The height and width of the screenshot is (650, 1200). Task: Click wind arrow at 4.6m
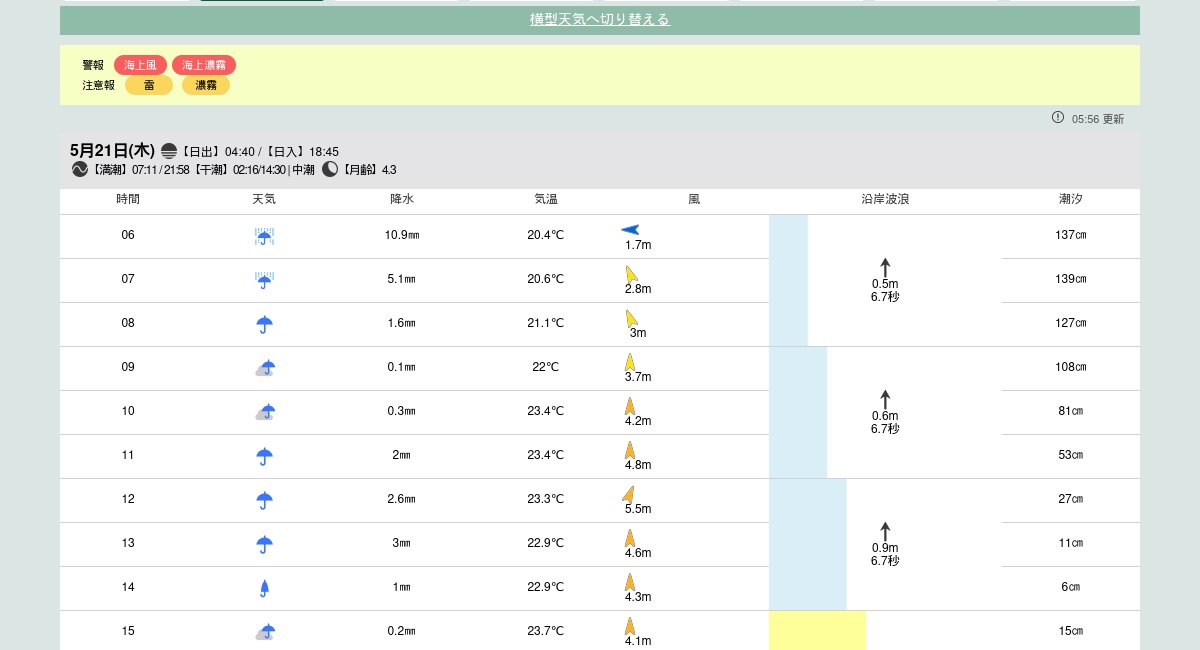630,538
